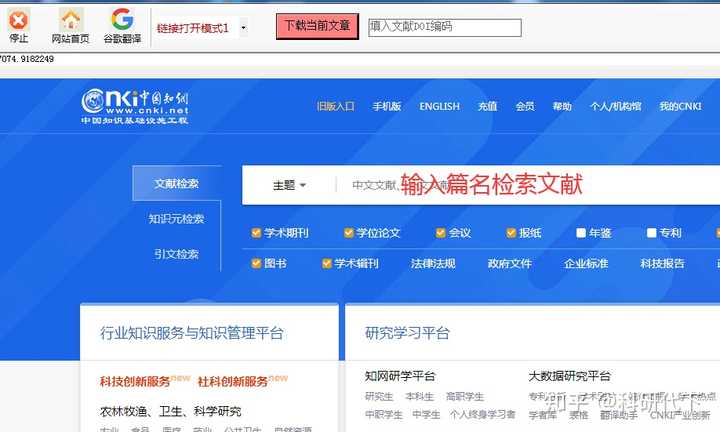This screenshot has height=432, width=720.
Task: Check the 年鉴 checkbox
Action: [581, 233]
